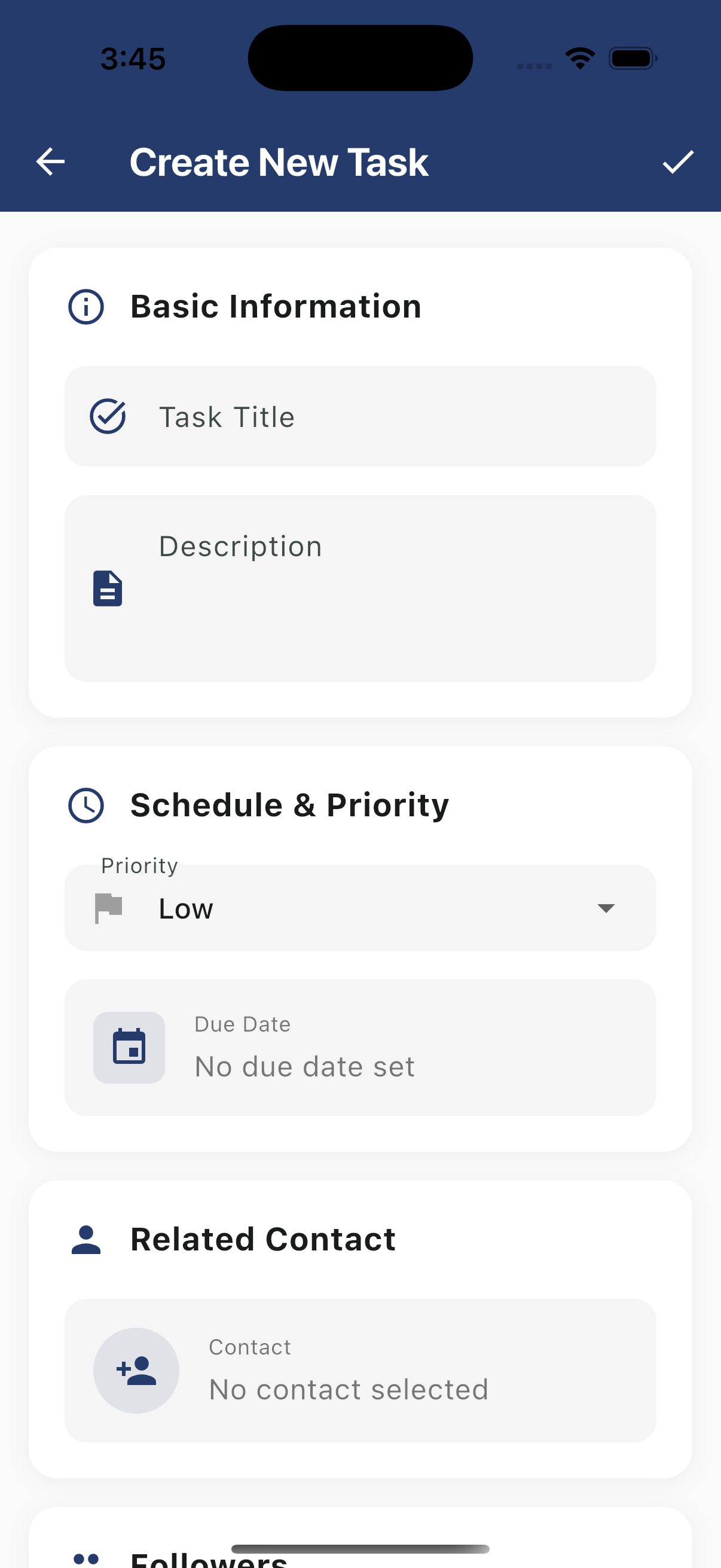Tap the Basic Information info icon
The width and height of the screenshot is (721, 1568).
(85, 306)
